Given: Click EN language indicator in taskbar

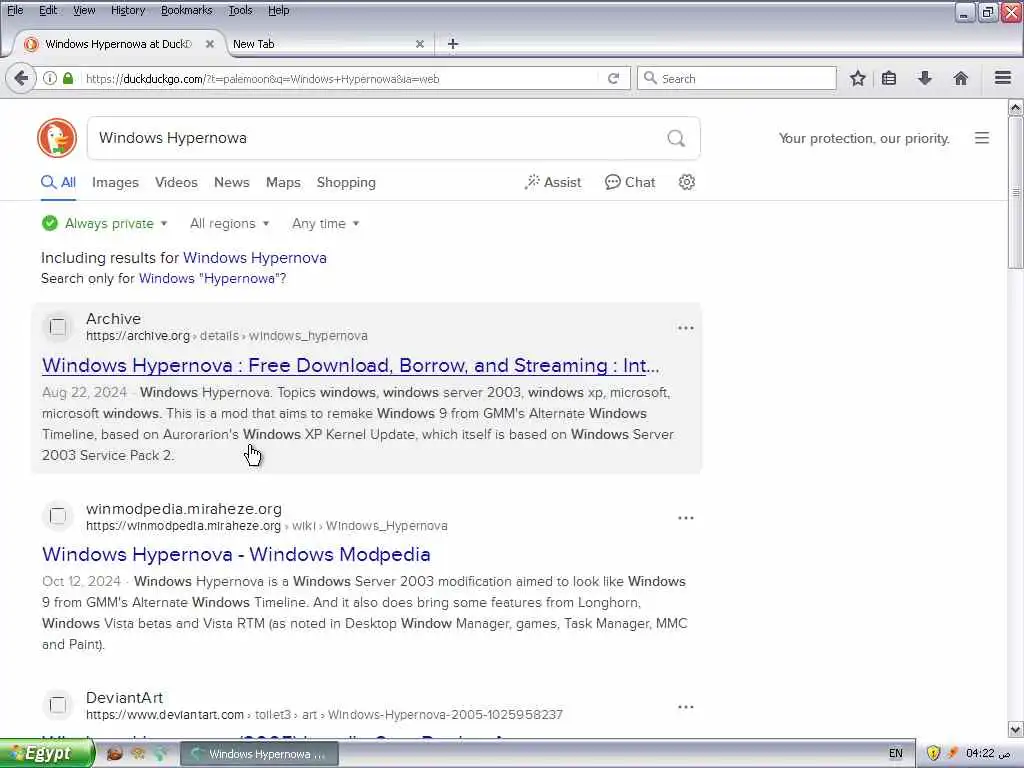Looking at the screenshot, I should tap(895, 754).
